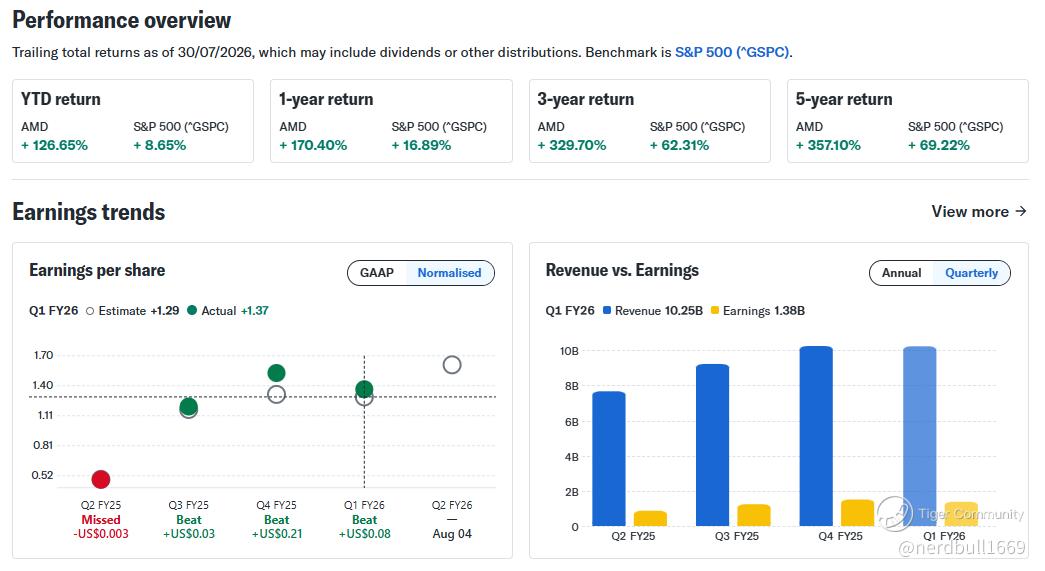The height and width of the screenshot is (571, 1045).
Task: Click the YTD return card
Action: coord(133,121)
